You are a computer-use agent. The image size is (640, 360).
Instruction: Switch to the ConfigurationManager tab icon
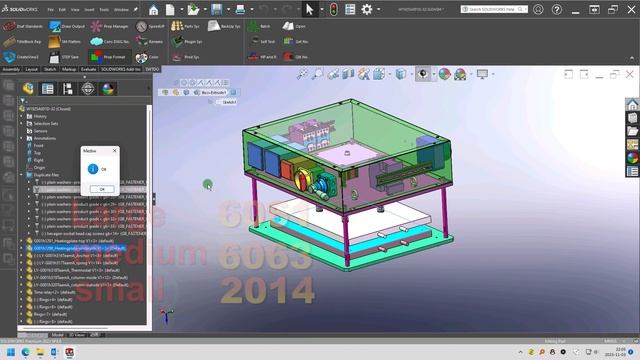[68, 89]
